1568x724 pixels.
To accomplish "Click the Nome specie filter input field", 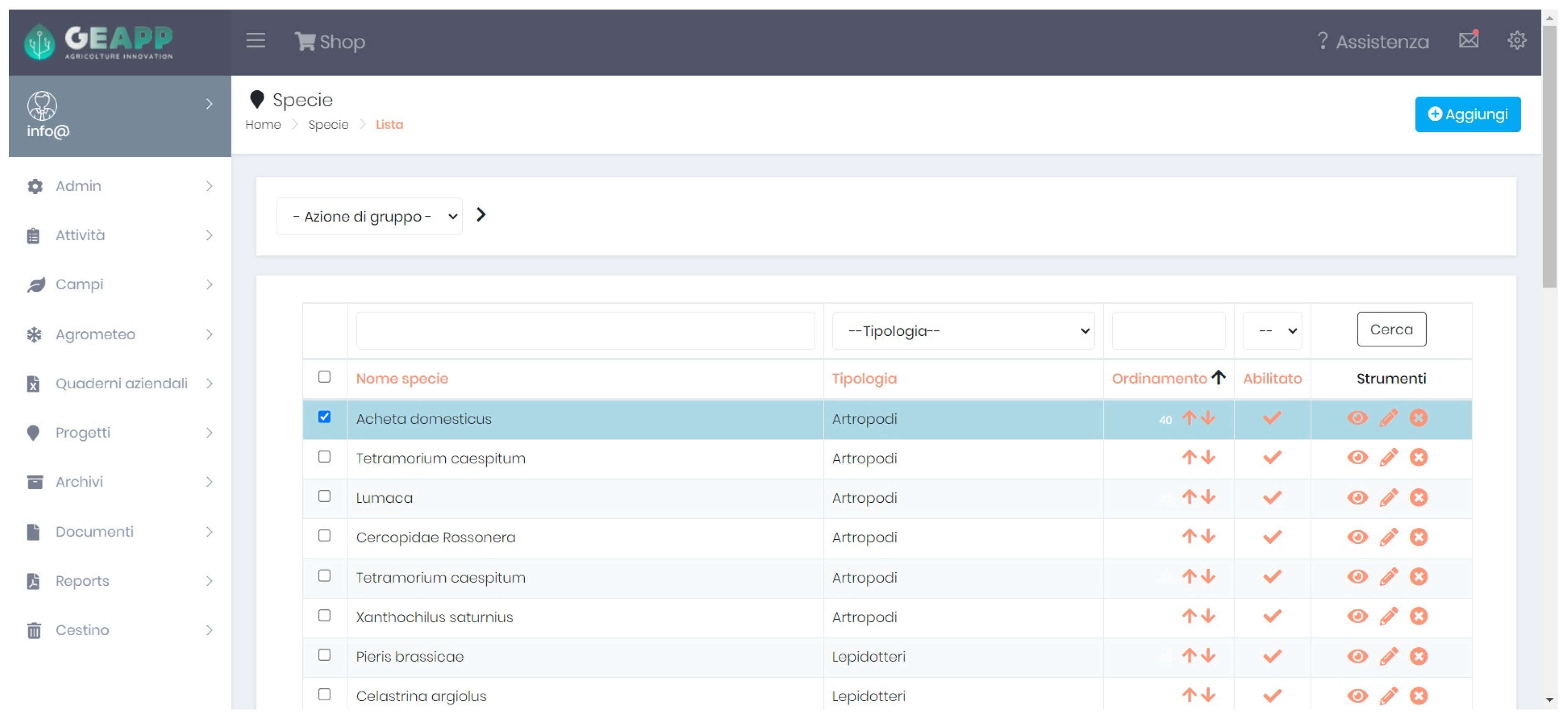I will 585,331.
